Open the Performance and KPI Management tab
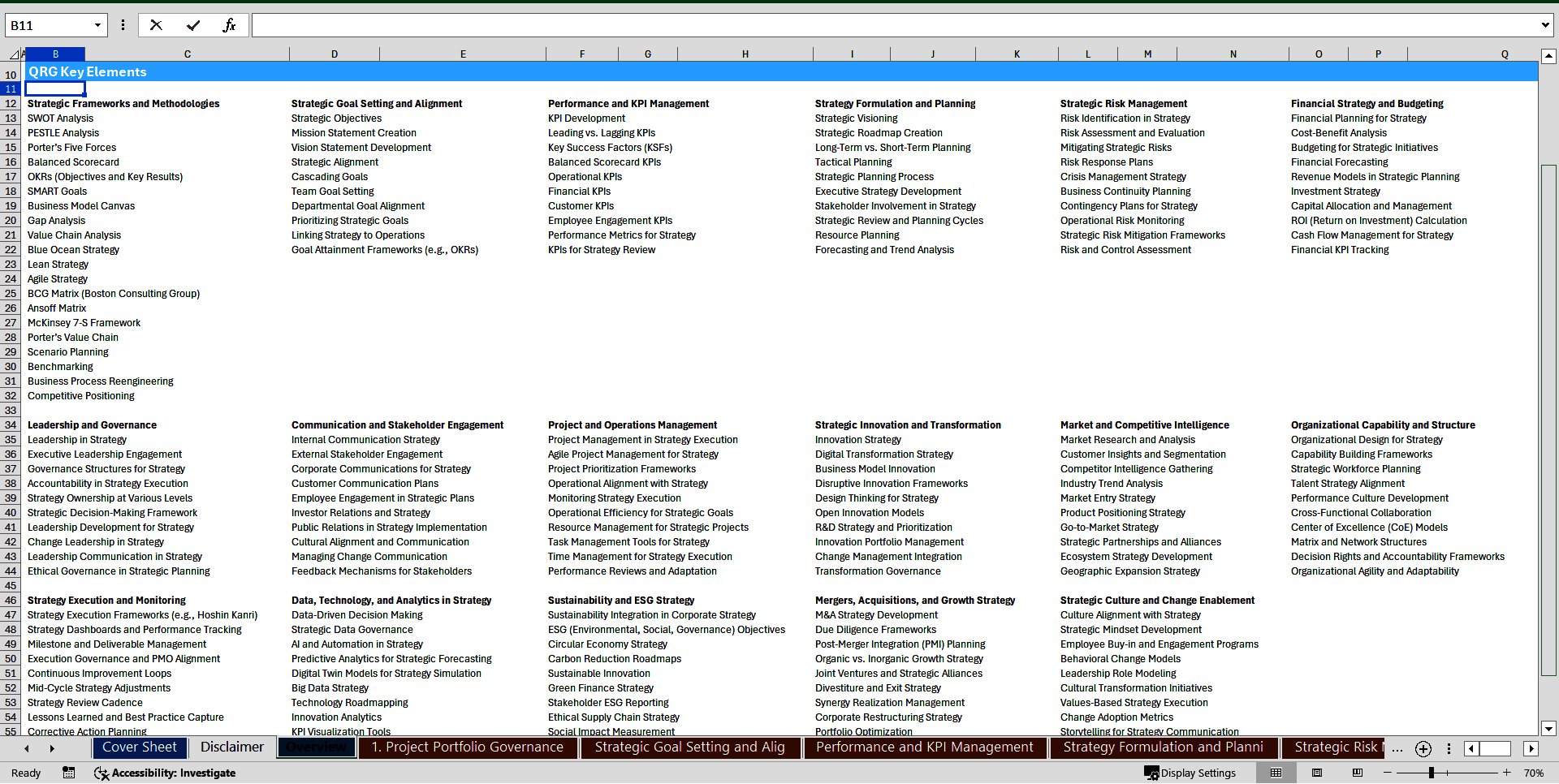The height and width of the screenshot is (784, 1559). tap(925, 747)
